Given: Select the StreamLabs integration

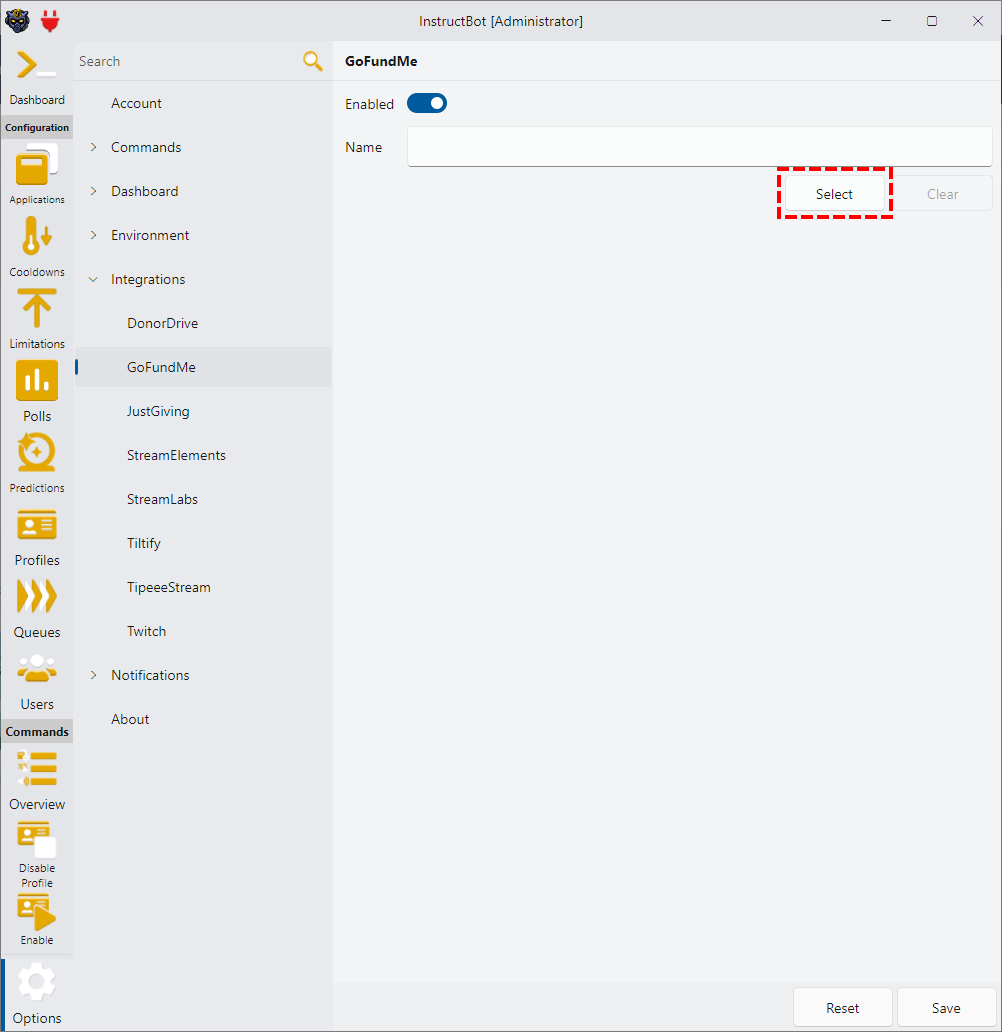Looking at the screenshot, I should tap(203, 500).
